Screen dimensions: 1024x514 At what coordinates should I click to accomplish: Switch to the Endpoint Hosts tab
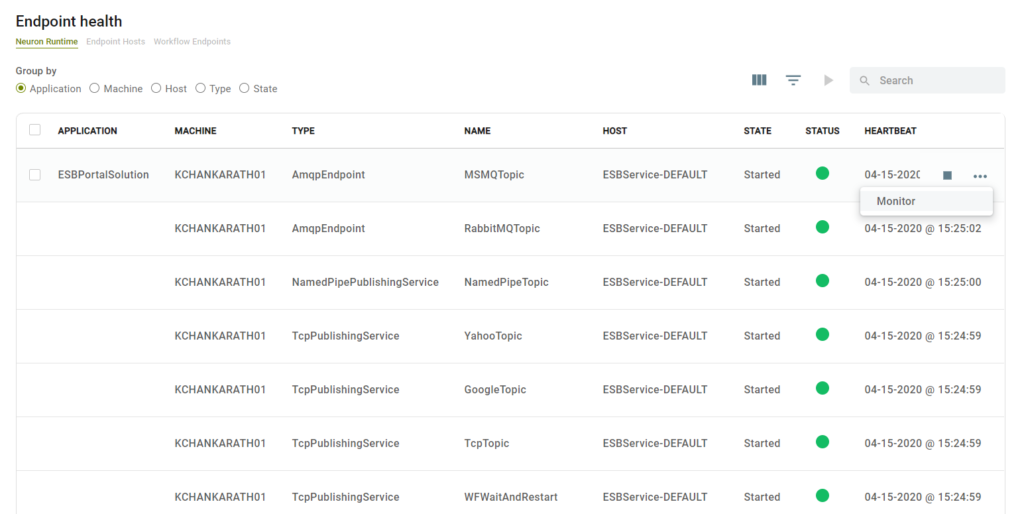tap(115, 42)
